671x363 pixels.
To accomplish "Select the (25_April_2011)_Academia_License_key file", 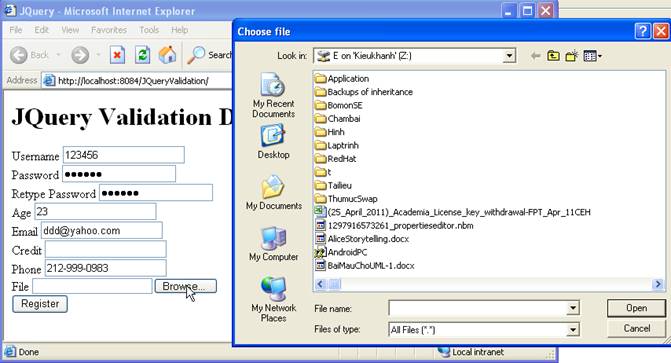I will click(453, 212).
